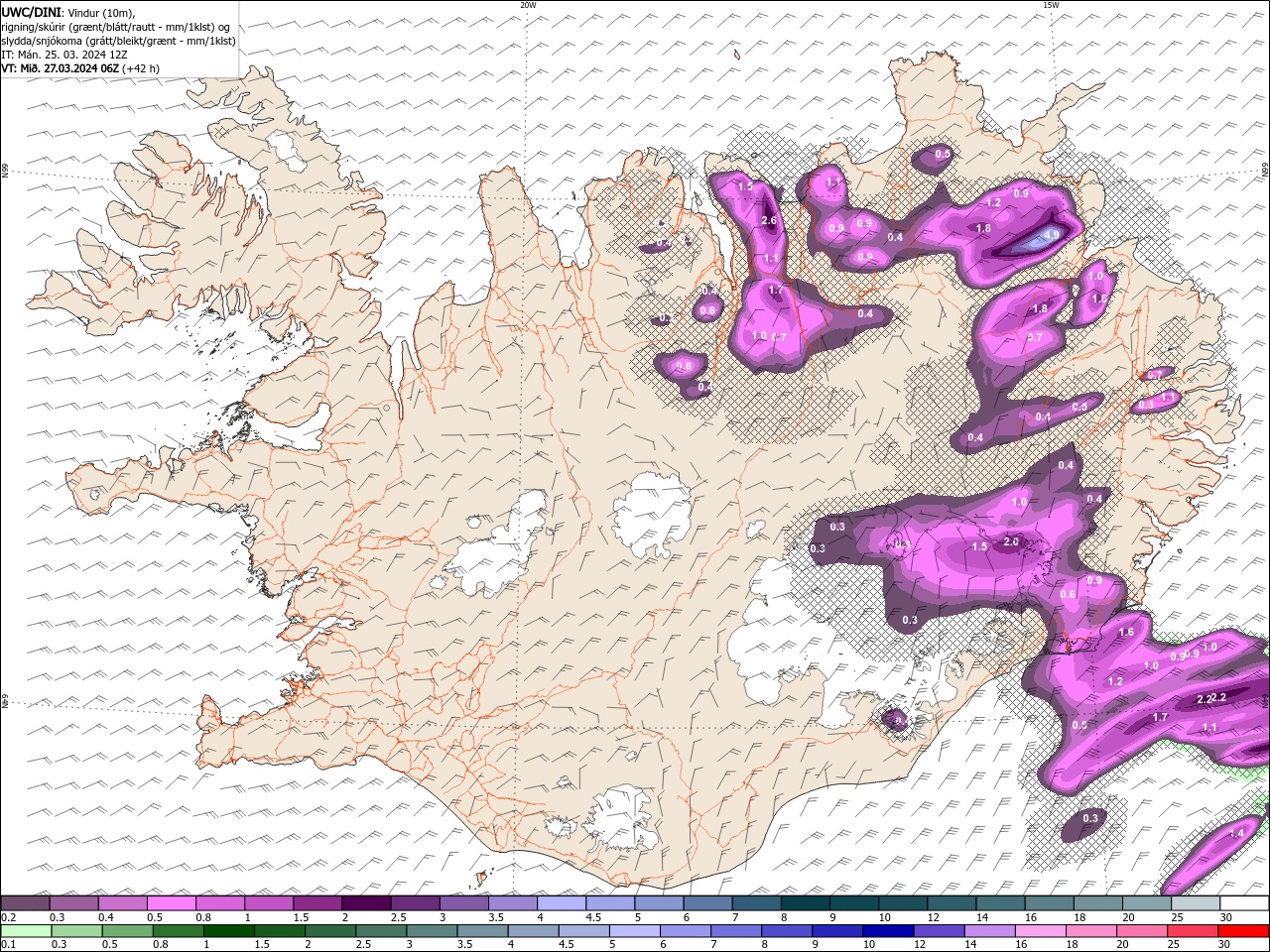Pick the upper legend swatch between 0.3 and 0.4

point(73,903)
